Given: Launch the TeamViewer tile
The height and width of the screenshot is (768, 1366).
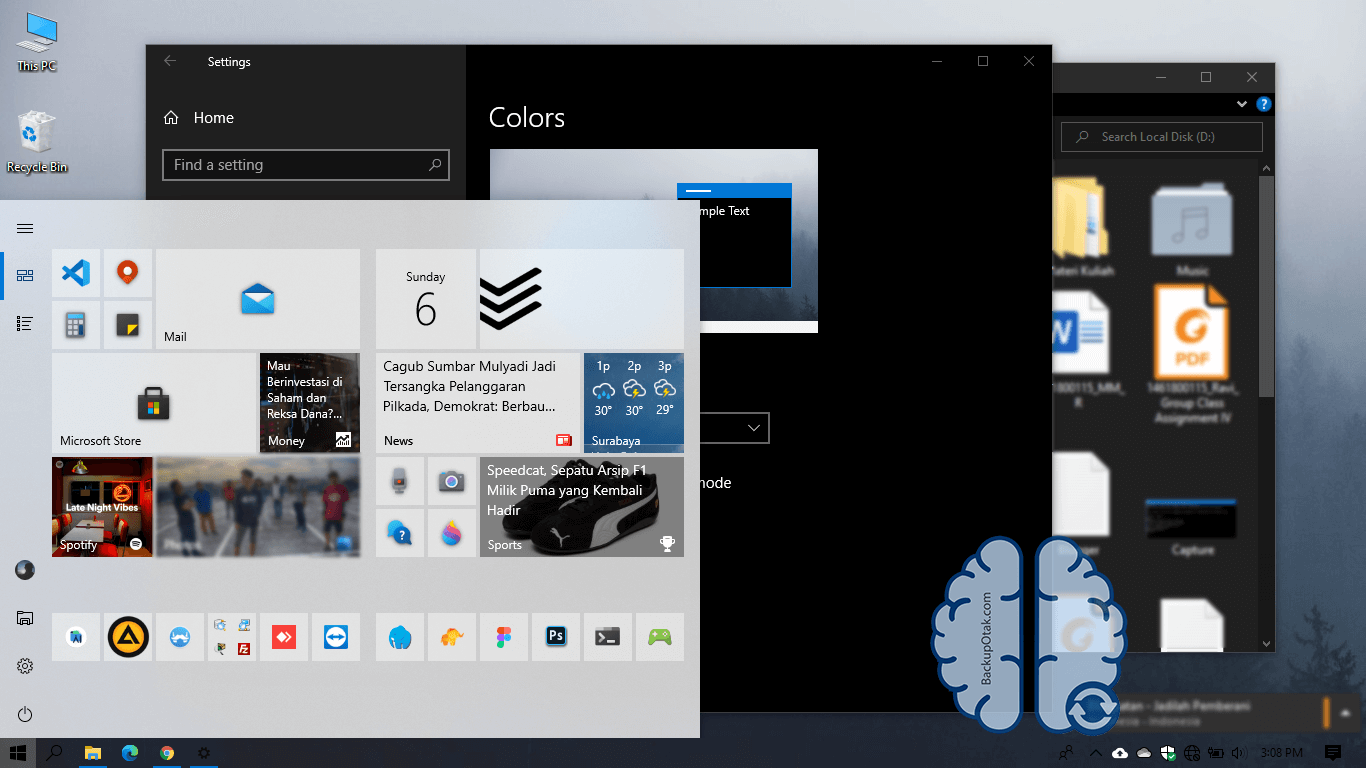Looking at the screenshot, I should [x=336, y=637].
